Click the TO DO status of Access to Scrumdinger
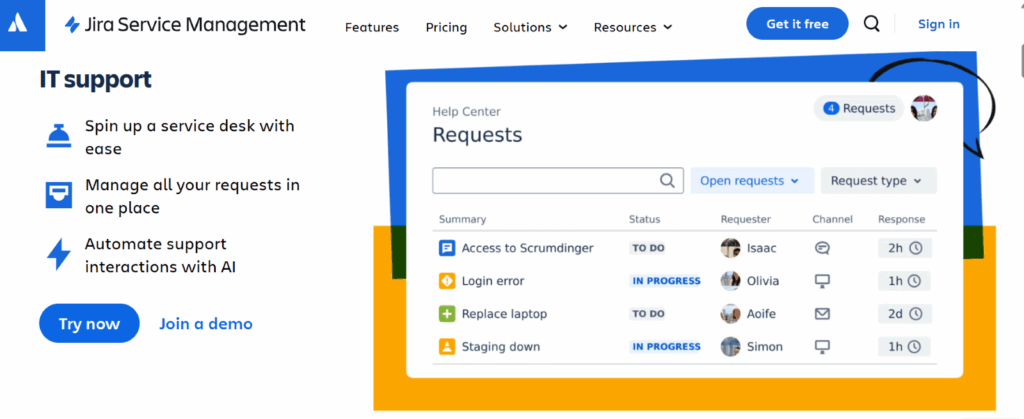Viewport: 1024px width, 419px height. point(648,248)
